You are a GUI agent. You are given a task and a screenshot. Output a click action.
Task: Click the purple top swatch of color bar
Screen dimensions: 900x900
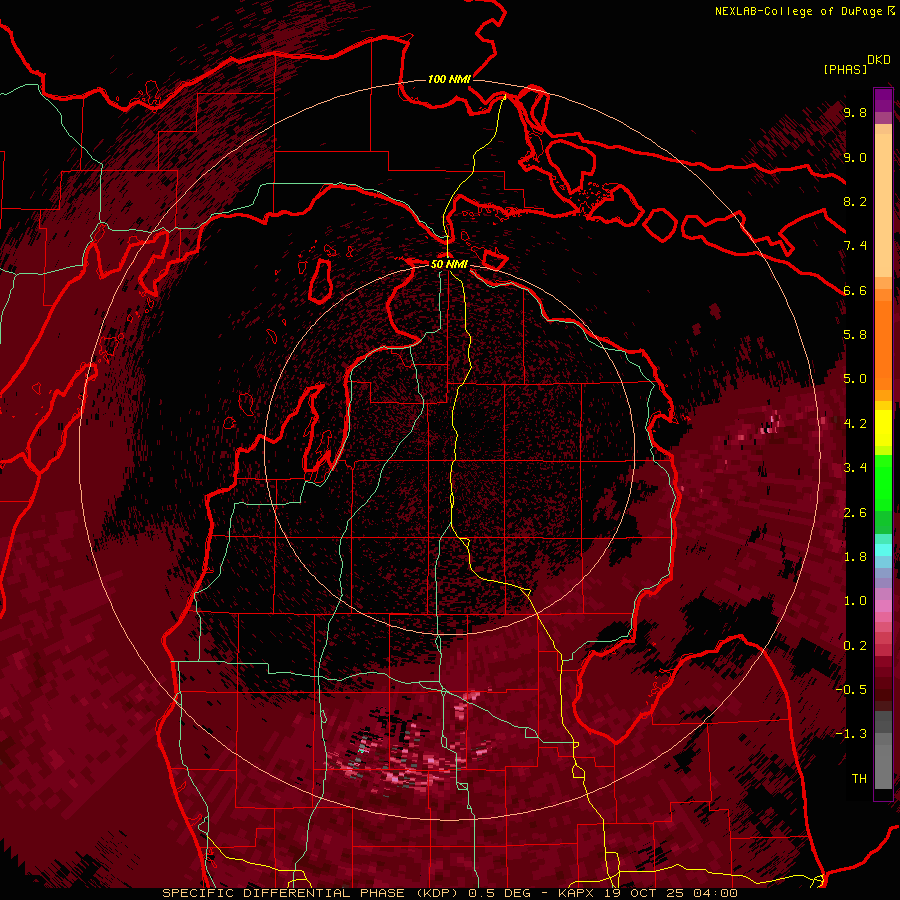[883, 101]
